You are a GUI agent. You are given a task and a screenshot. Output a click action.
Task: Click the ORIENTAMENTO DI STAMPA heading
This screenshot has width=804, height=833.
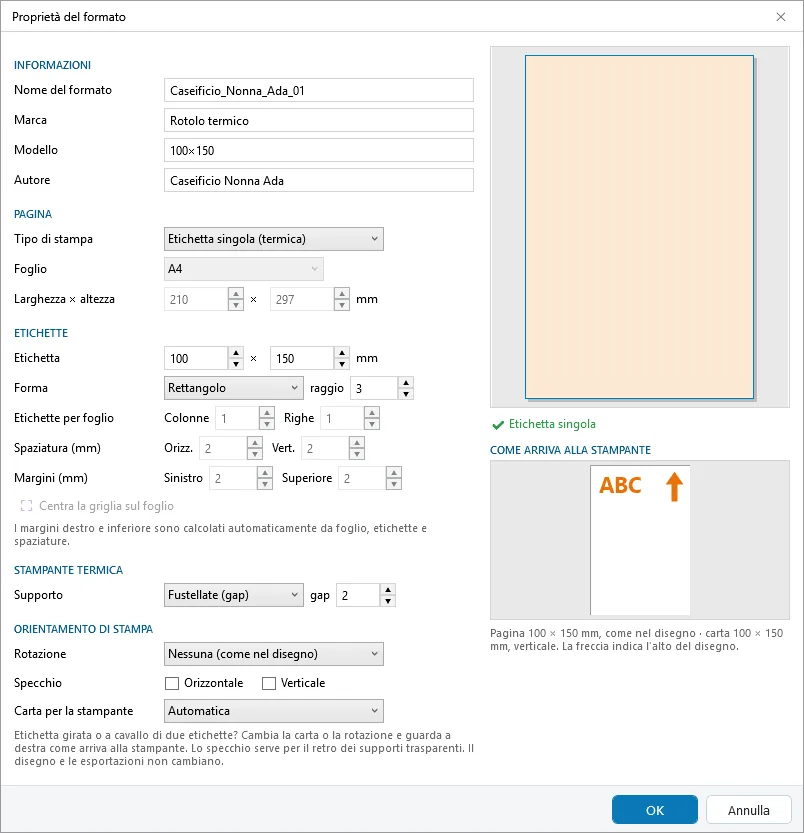pos(83,629)
